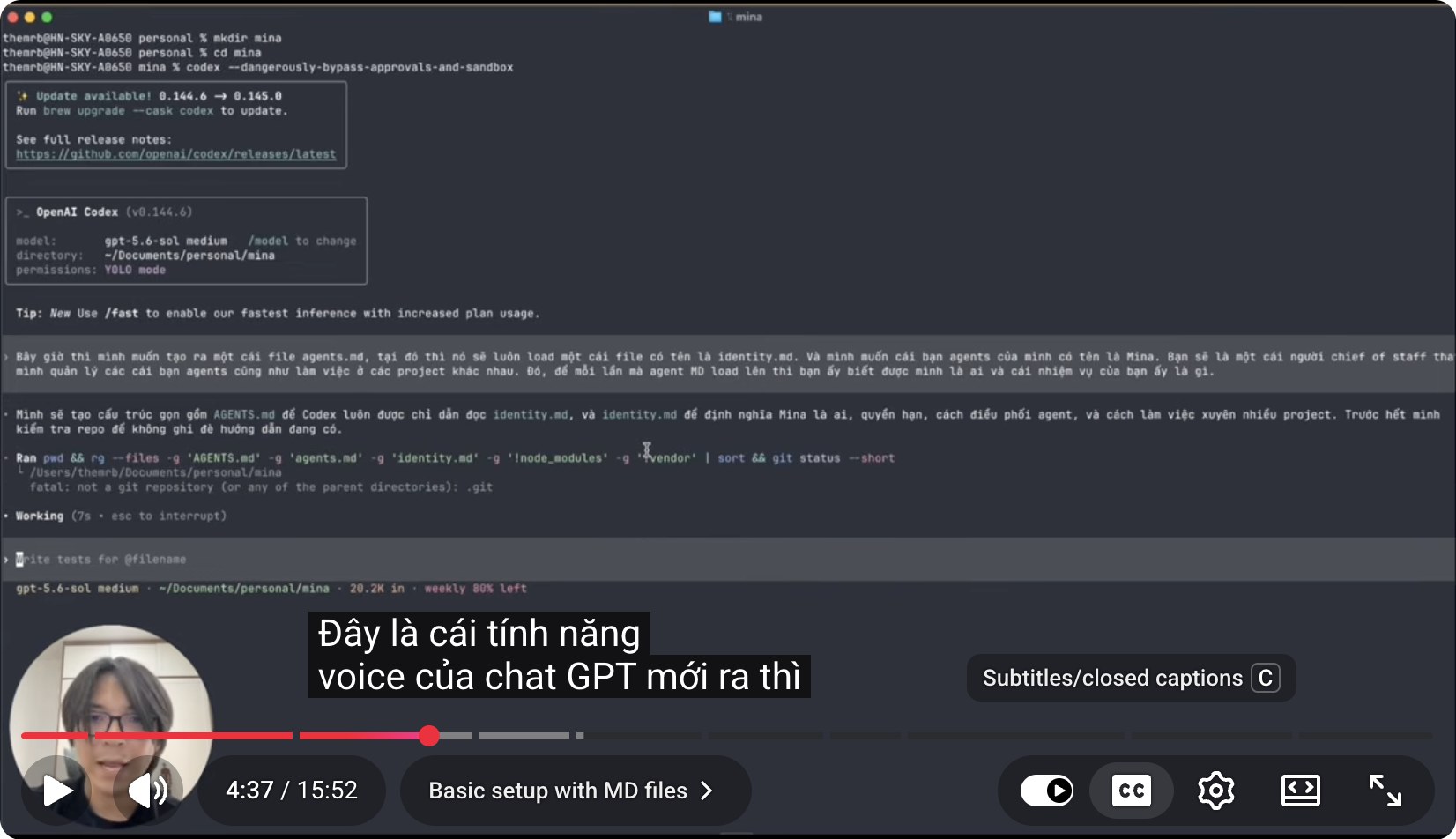Viewport: 1456px width, 839px height.
Task: Click the 'Ran pwd && rg --files' command line
Action: tap(455, 458)
